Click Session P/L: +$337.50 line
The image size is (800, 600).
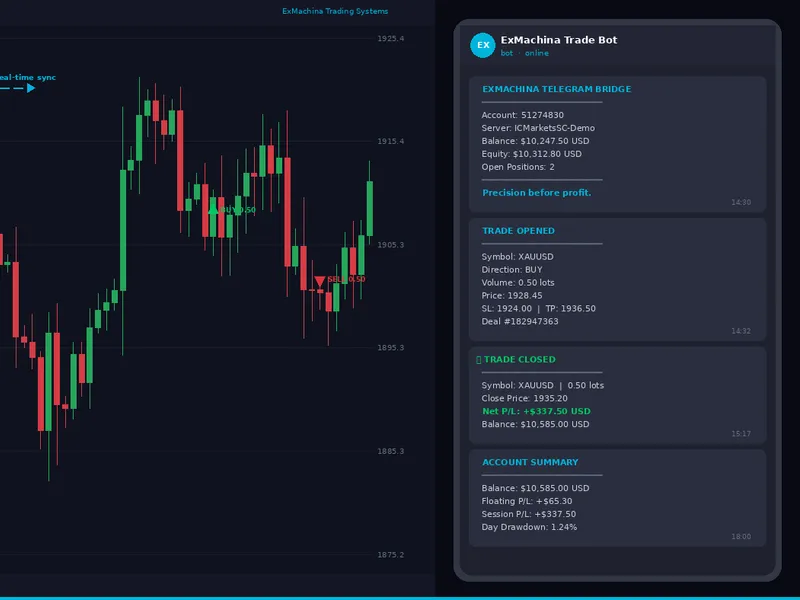click(529, 514)
